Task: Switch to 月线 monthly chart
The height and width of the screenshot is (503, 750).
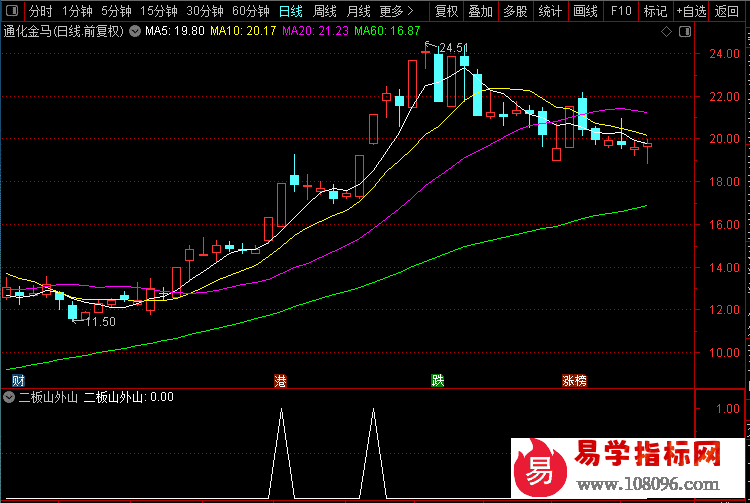Action: 358,11
